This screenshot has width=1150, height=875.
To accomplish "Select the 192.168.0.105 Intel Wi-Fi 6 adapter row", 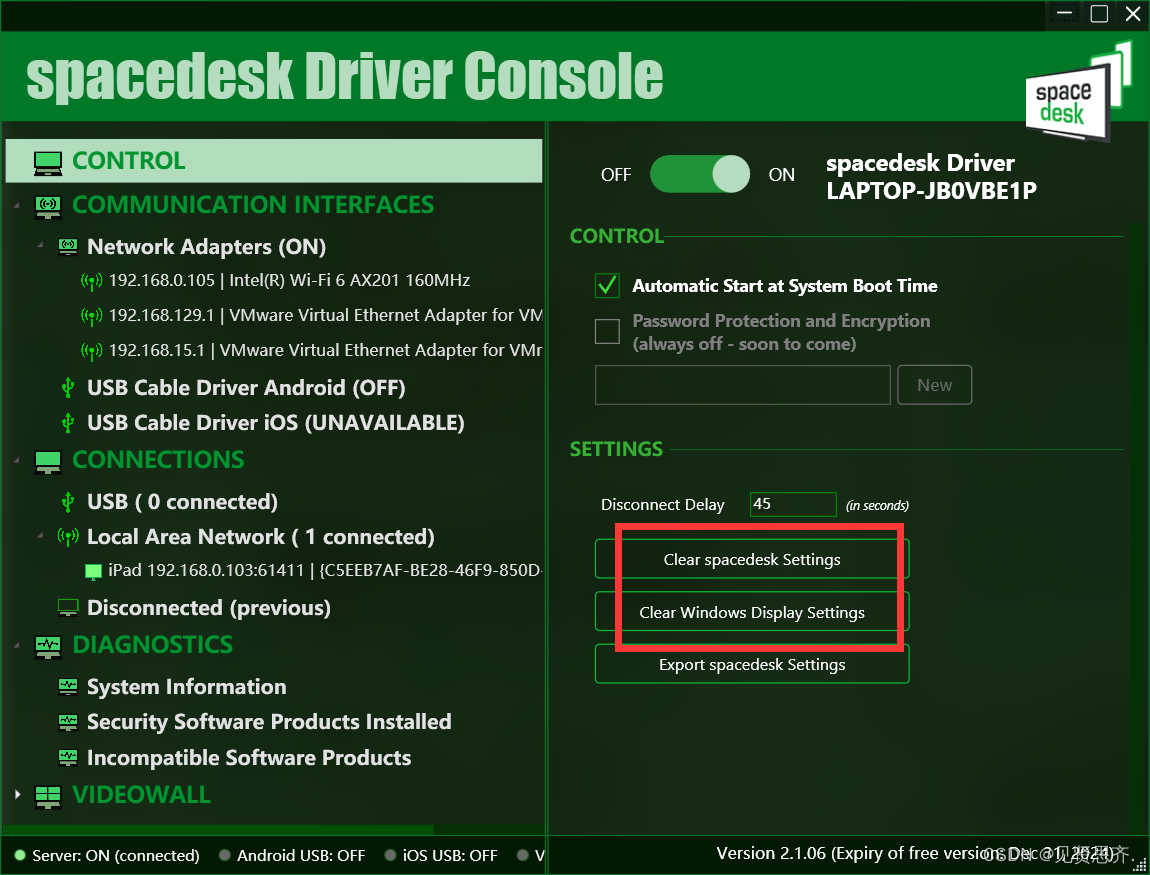I will (289, 281).
